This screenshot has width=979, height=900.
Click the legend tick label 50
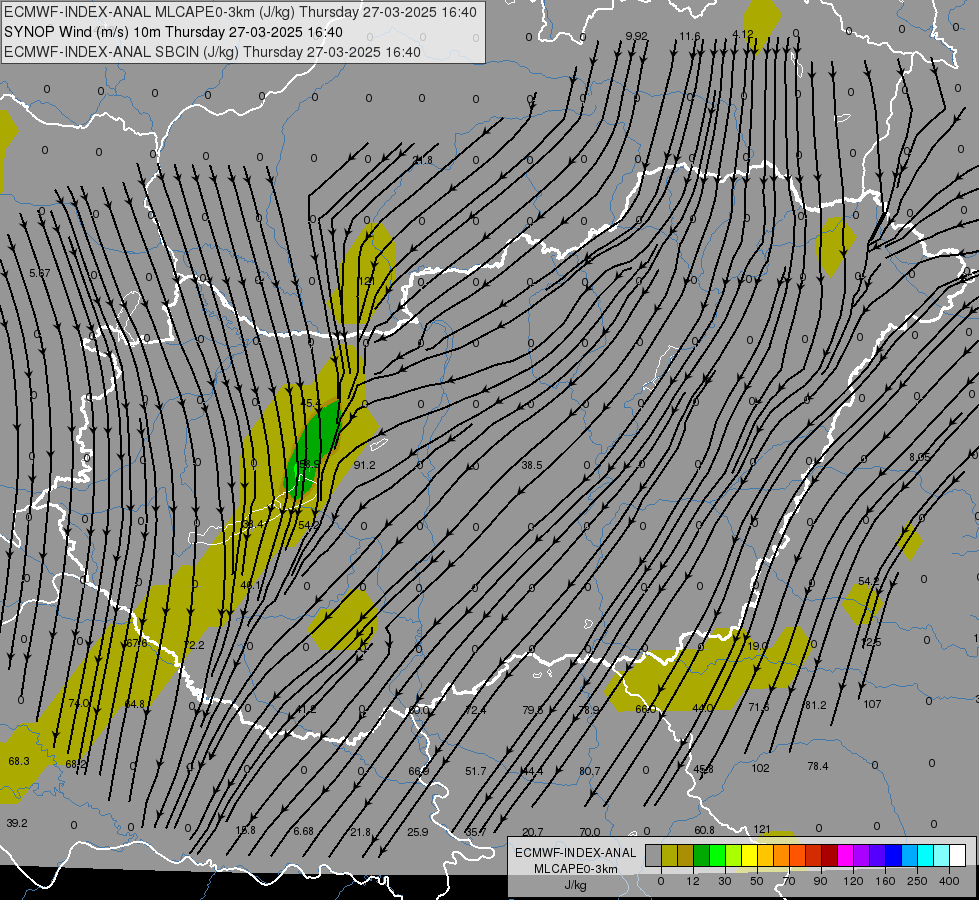pos(757,881)
